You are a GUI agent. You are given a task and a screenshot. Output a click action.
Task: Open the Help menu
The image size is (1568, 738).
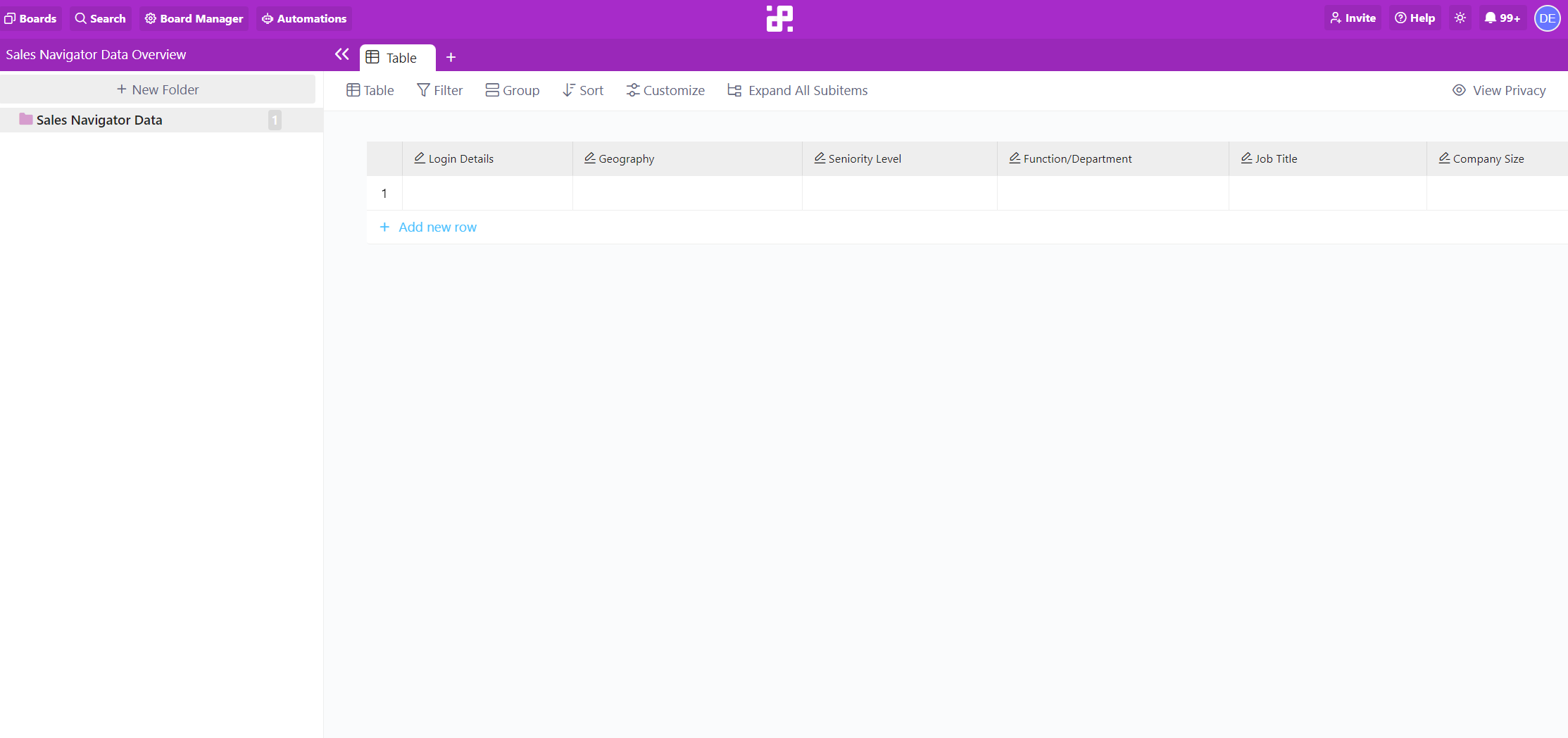(1415, 18)
